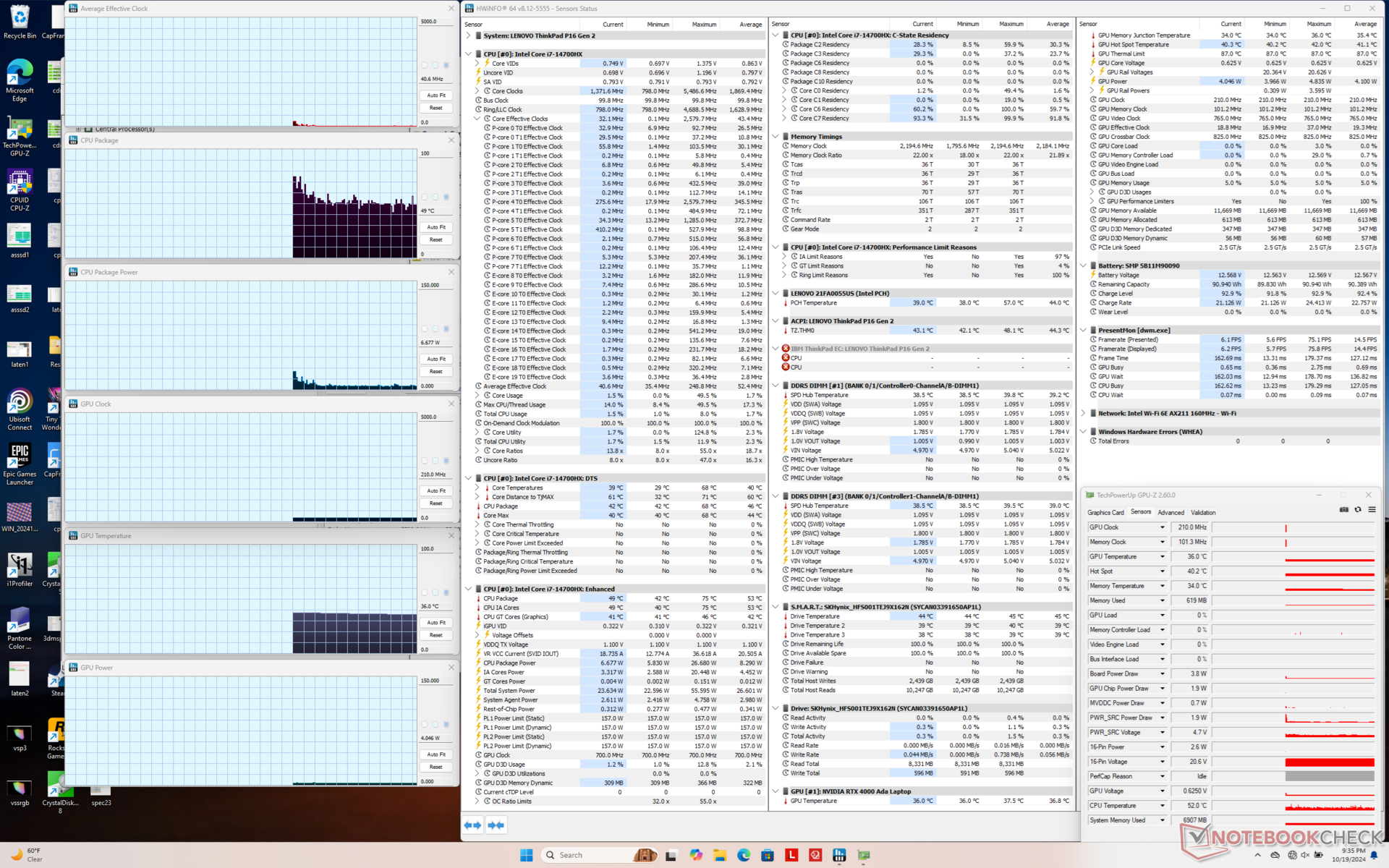Click the GPU-Z refresh icon
1389x868 pixels.
(x=1358, y=509)
